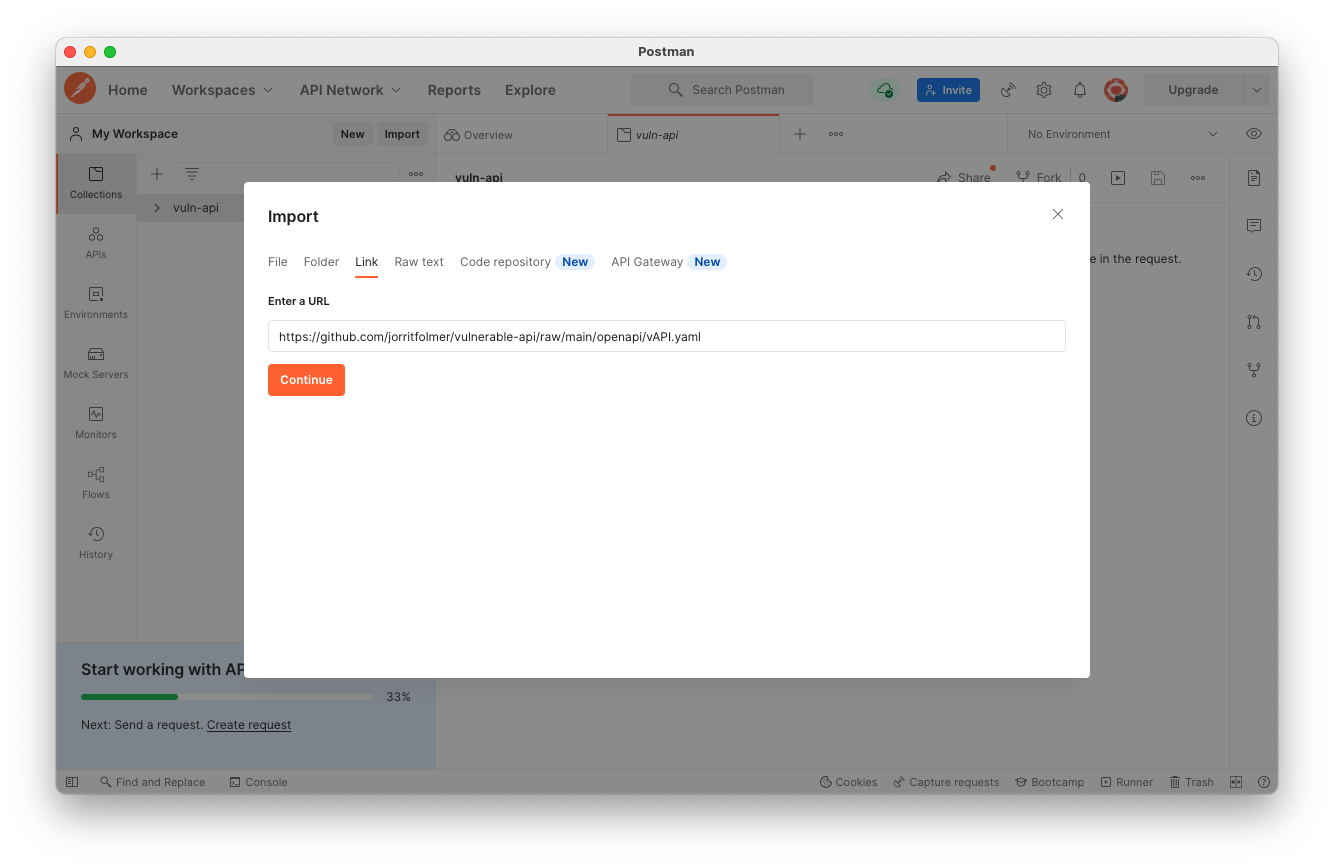The height and width of the screenshot is (868, 1334).
Task: Select the vuln-api request tab
Action: [x=693, y=135]
